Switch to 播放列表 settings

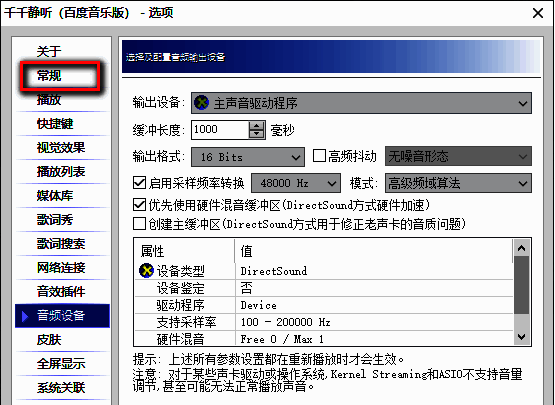click(61, 172)
